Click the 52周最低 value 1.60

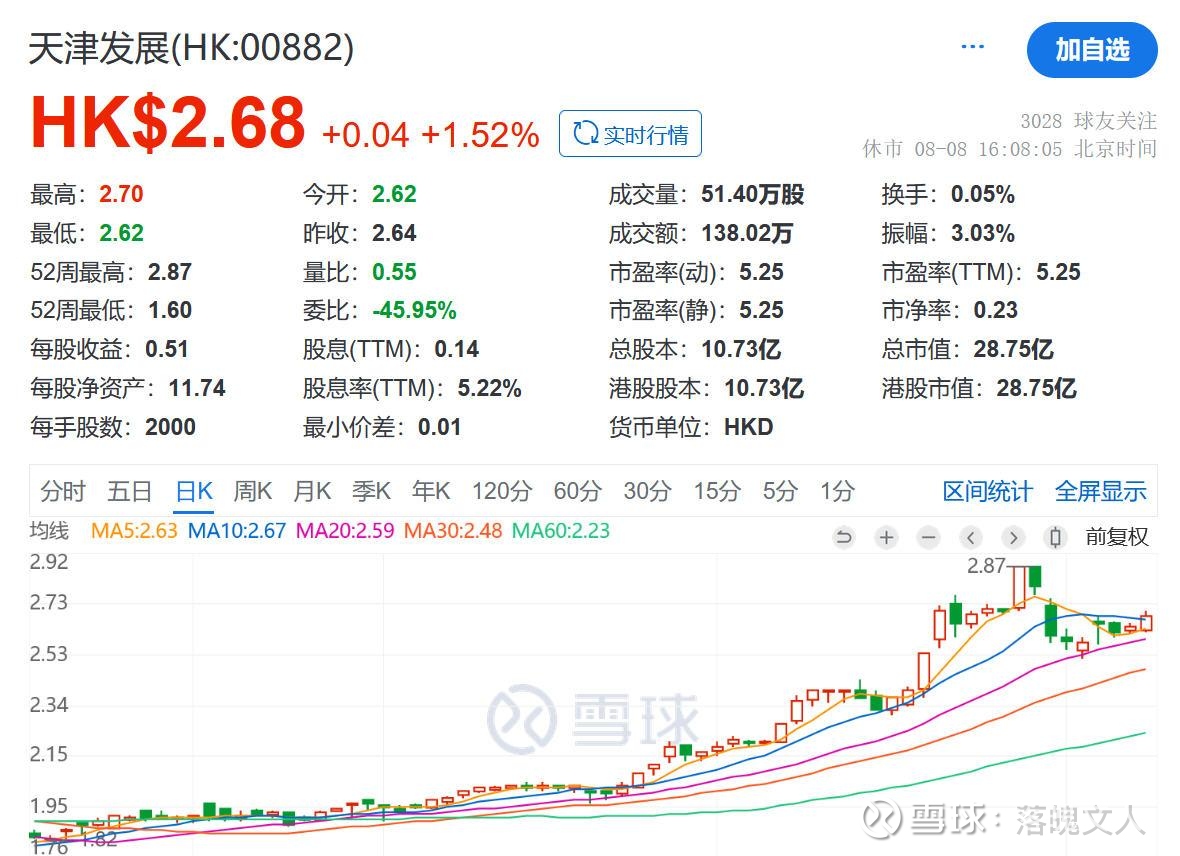pos(169,310)
